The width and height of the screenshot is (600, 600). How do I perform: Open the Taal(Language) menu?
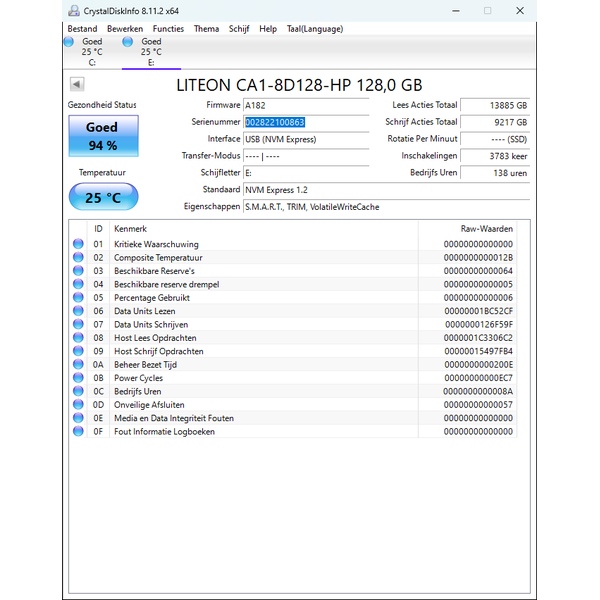(315, 29)
